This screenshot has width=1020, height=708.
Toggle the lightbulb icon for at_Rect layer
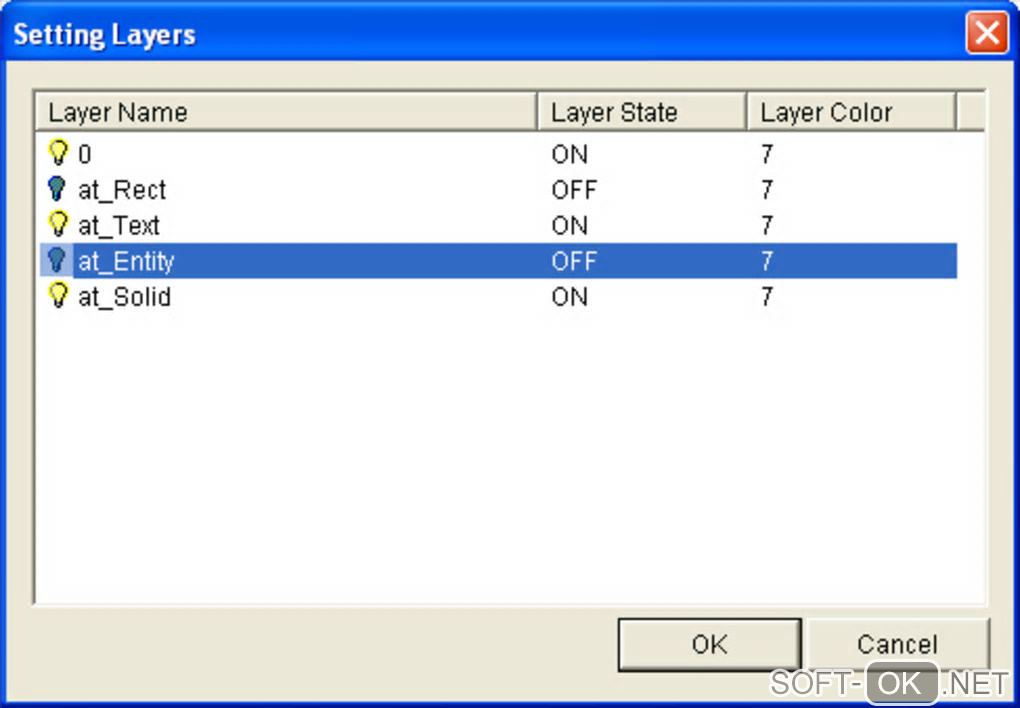pyautogui.click(x=57, y=189)
